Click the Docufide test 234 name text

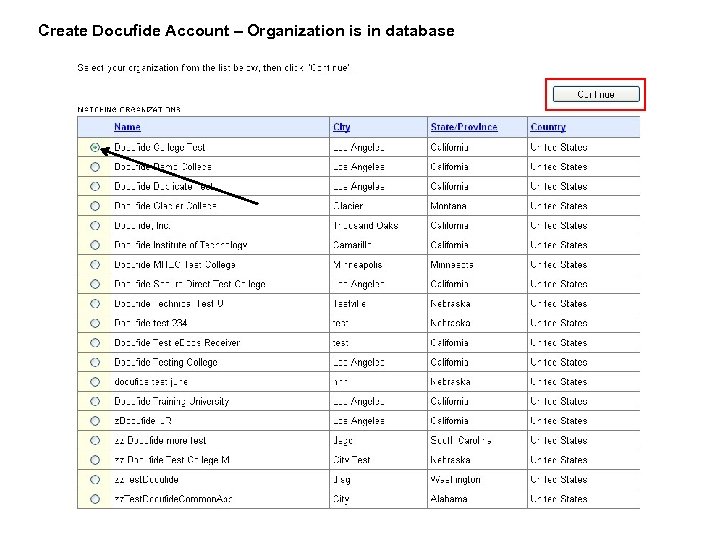click(151, 323)
